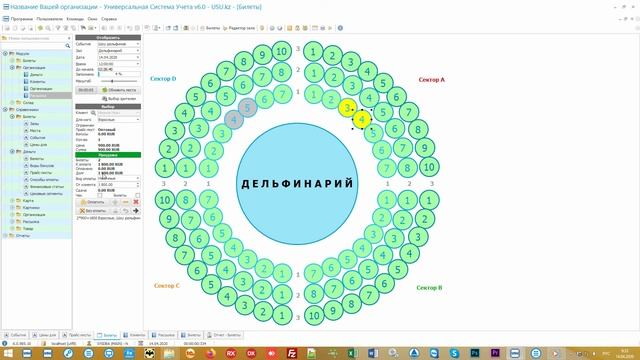Viewport: 640px width, 360px height.
Task: Switch to the Цены дня bottom tab
Action: click(x=44, y=335)
